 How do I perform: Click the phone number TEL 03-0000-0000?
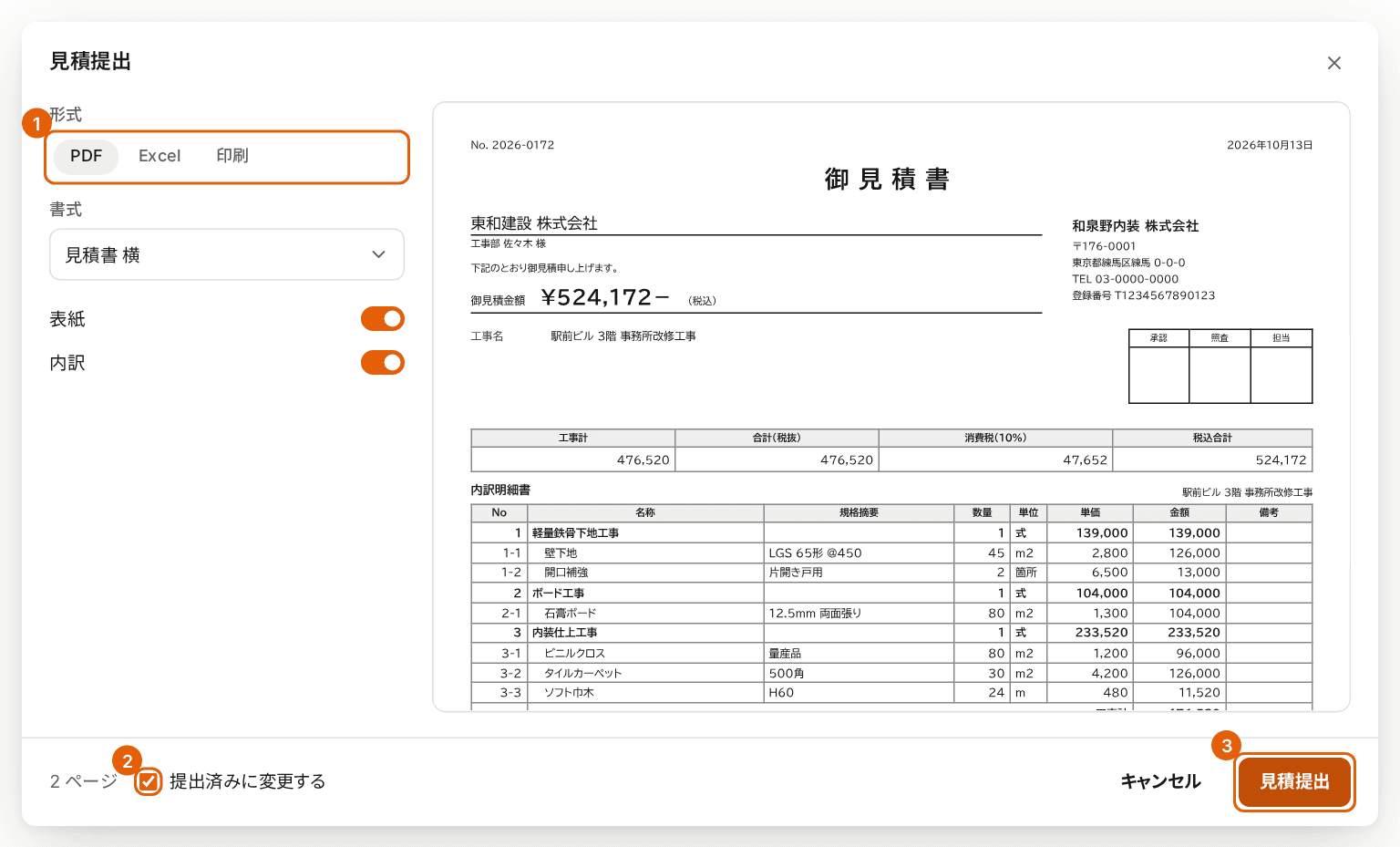pyautogui.click(x=1126, y=279)
